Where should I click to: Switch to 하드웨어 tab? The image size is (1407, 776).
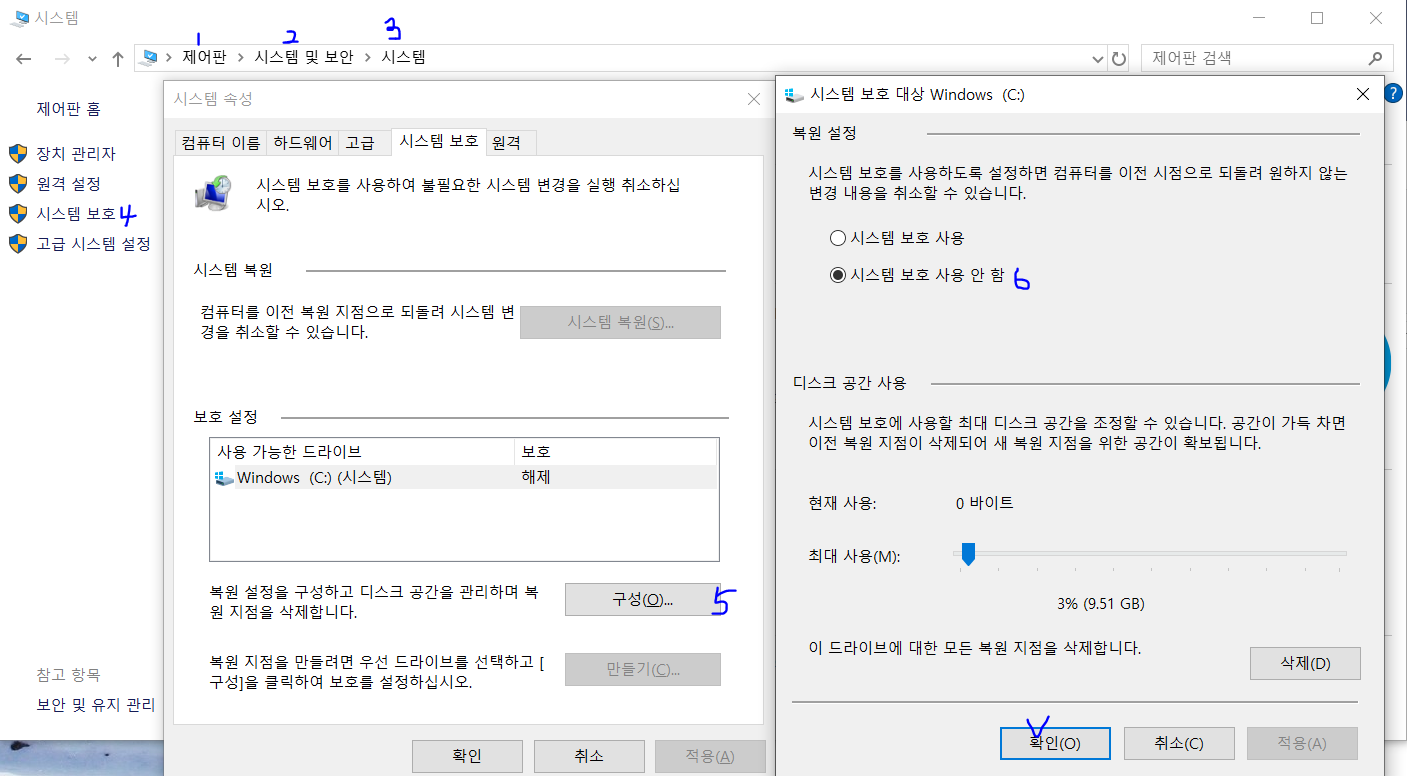click(303, 143)
